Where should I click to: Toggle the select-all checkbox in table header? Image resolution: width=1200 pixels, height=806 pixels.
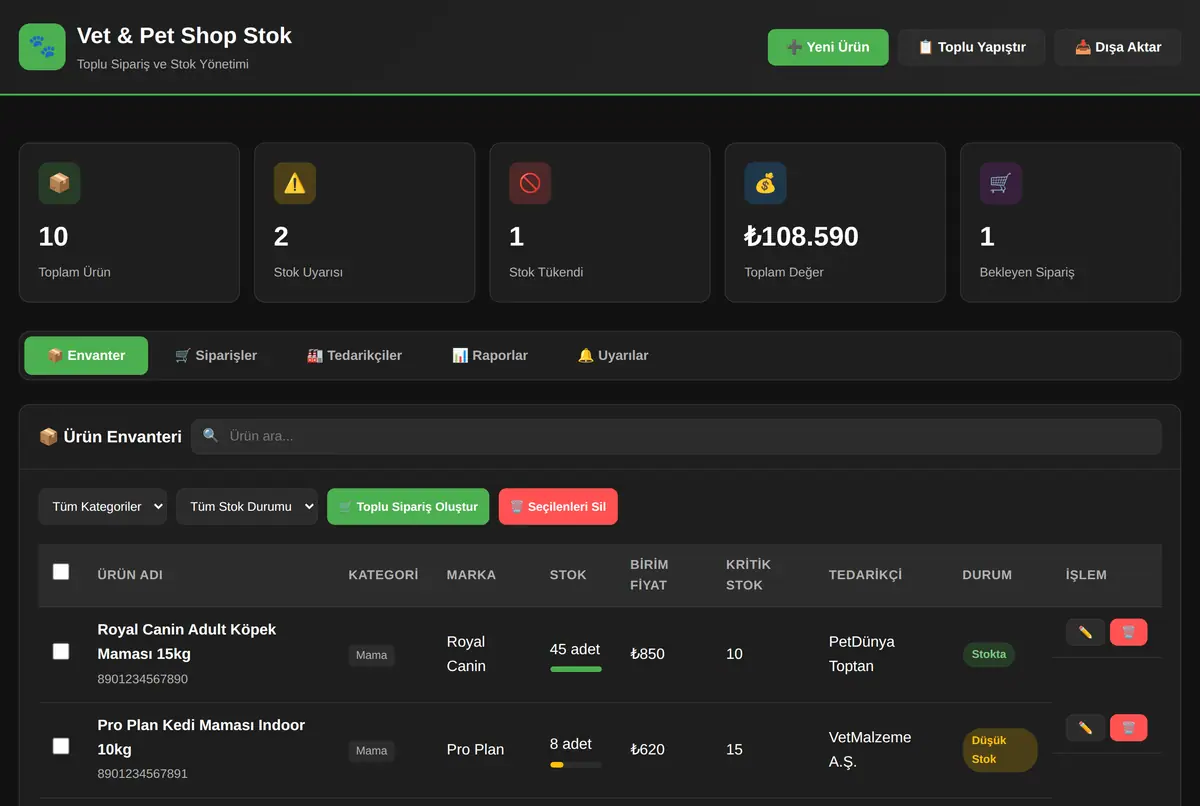(61, 572)
